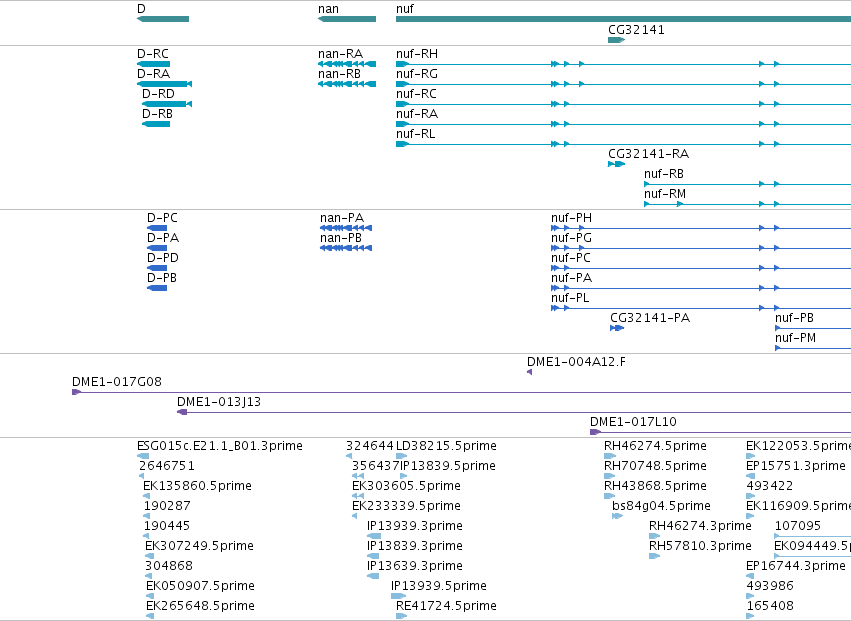Click EST RH46274.3prime
The image size is (851, 621).
[x=655, y=536]
